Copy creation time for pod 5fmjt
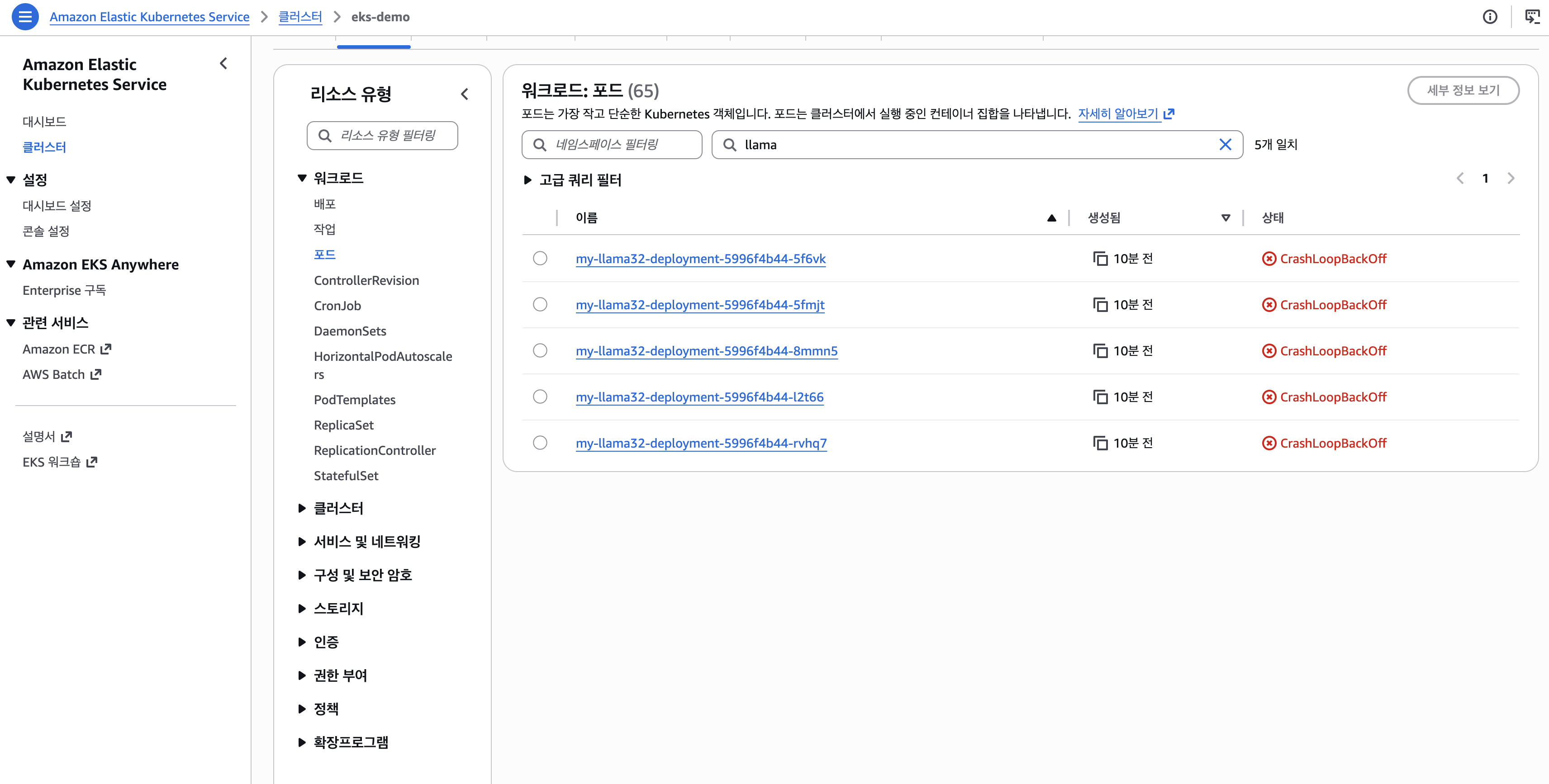Image resolution: width=1549 pixels, height=784 pixels. tap(1100, 305)
